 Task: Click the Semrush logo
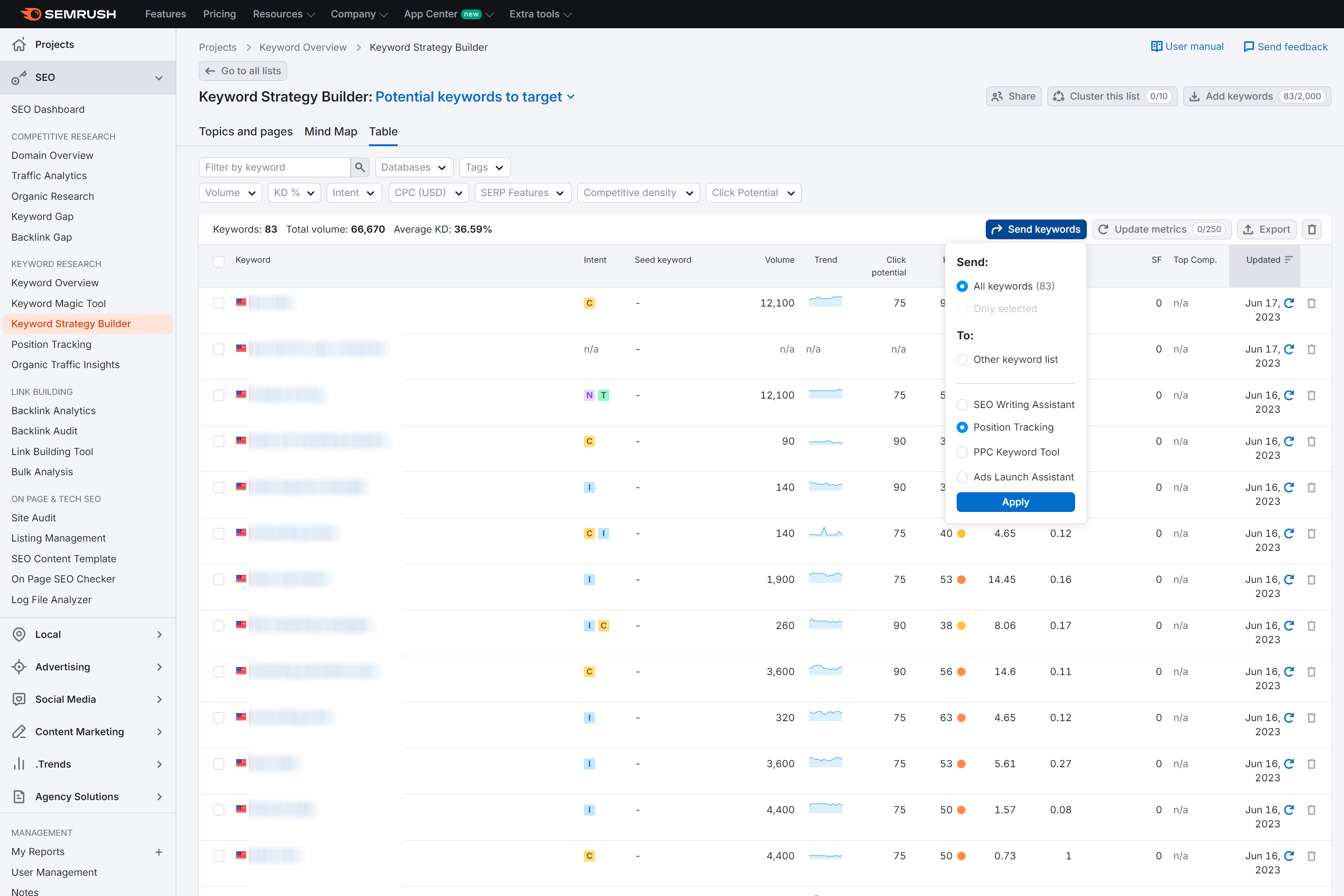point(68,14)
